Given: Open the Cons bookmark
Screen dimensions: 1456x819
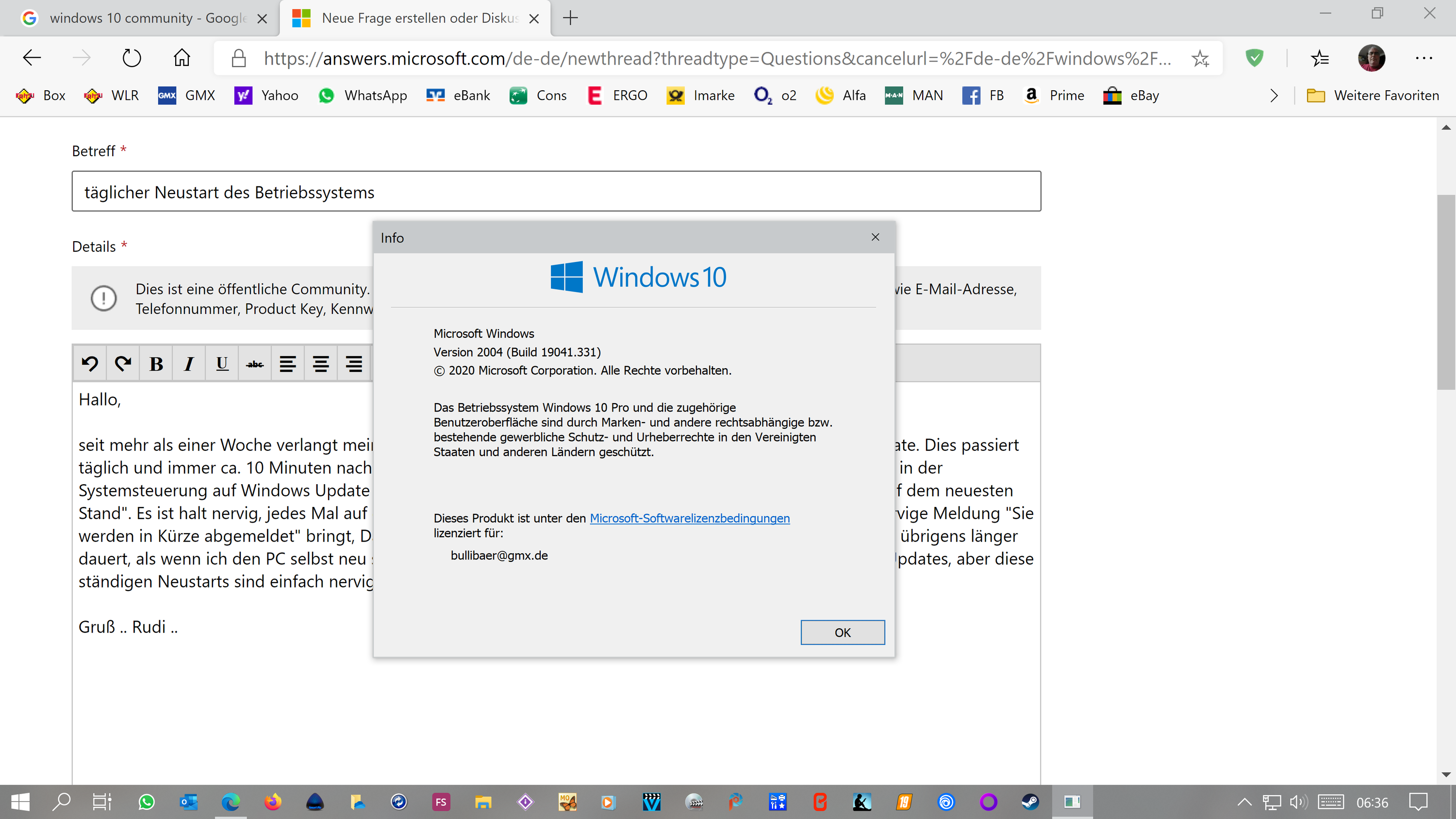Looking at the screenshot, I should [x=538, y=96].
